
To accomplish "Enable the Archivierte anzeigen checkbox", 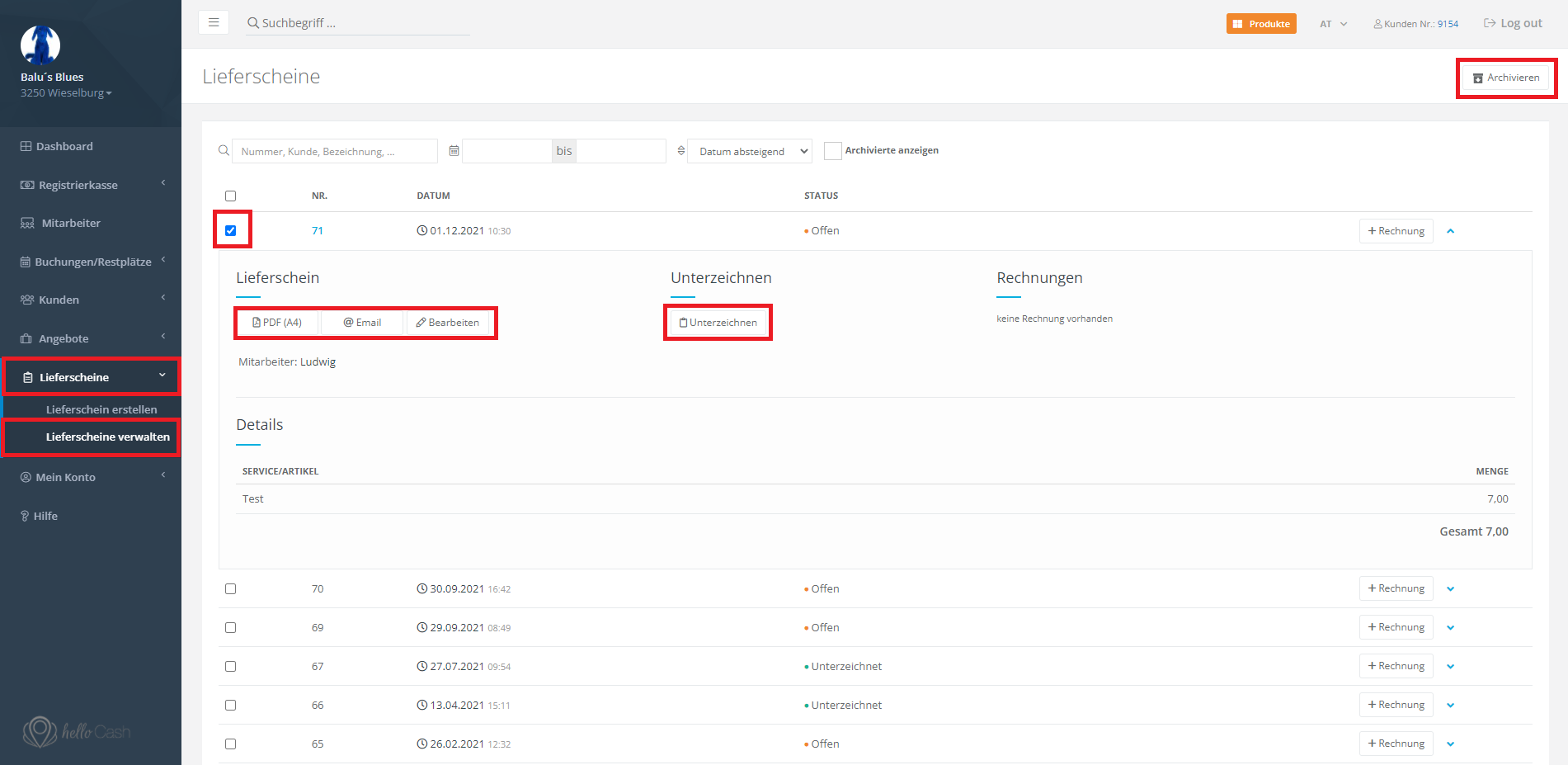I will 833,151.
